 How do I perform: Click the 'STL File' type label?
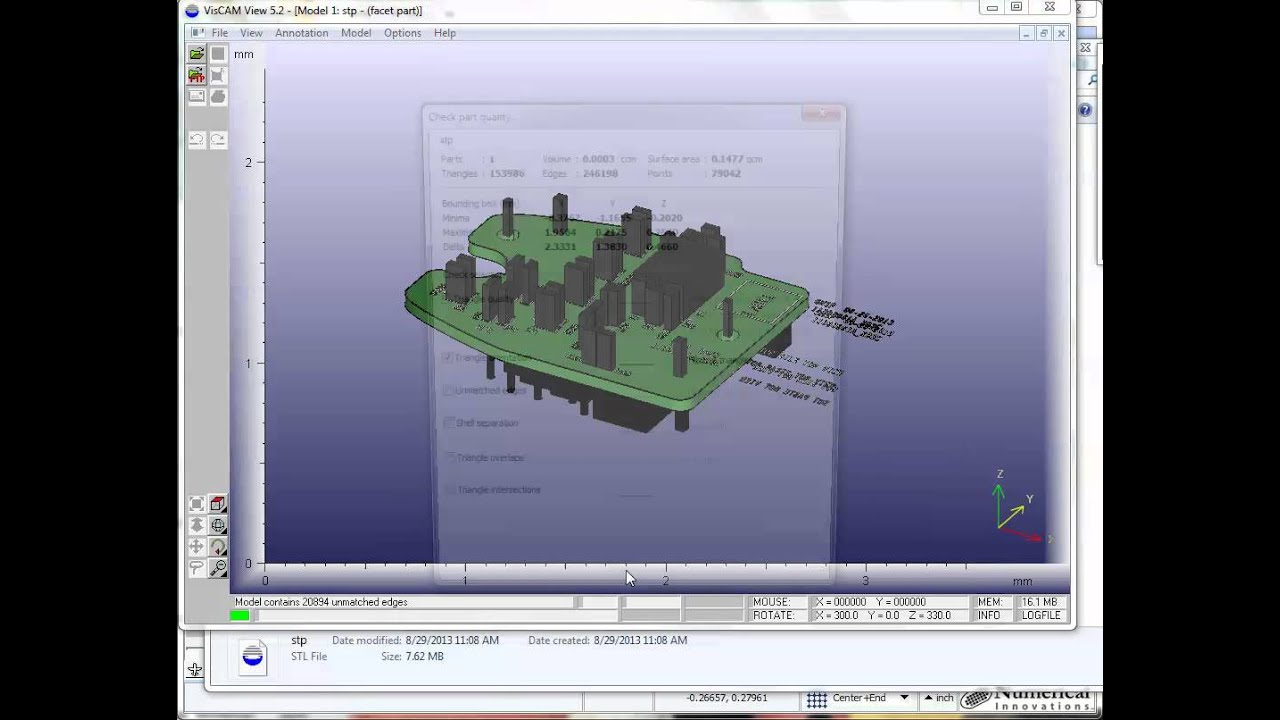(309, 656)
